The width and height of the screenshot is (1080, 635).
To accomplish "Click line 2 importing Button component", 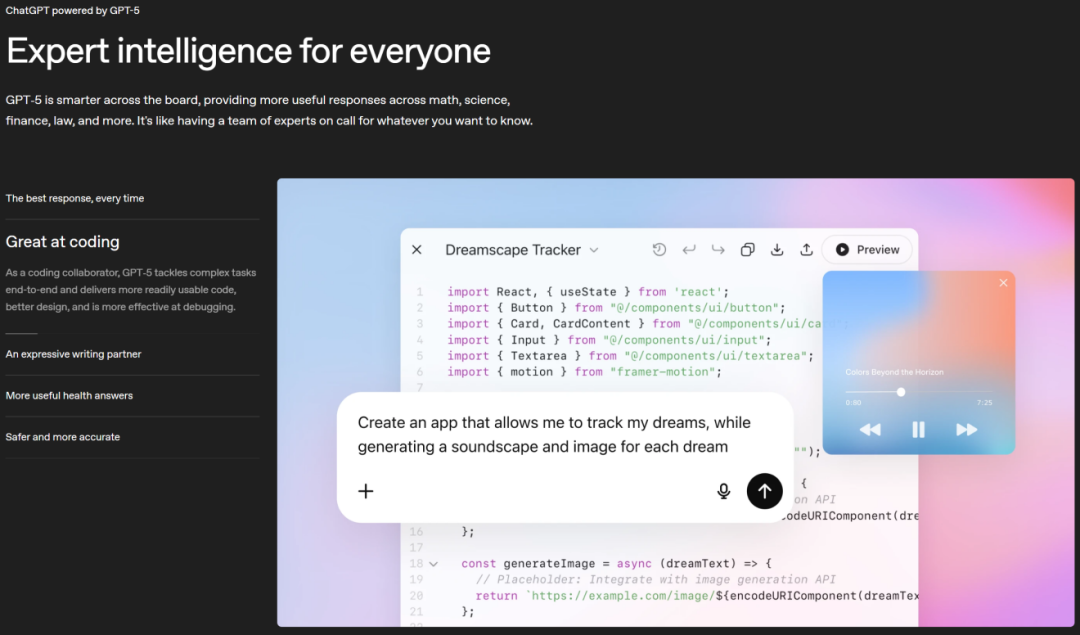I will pyautogui.click(x=616, y=308).
